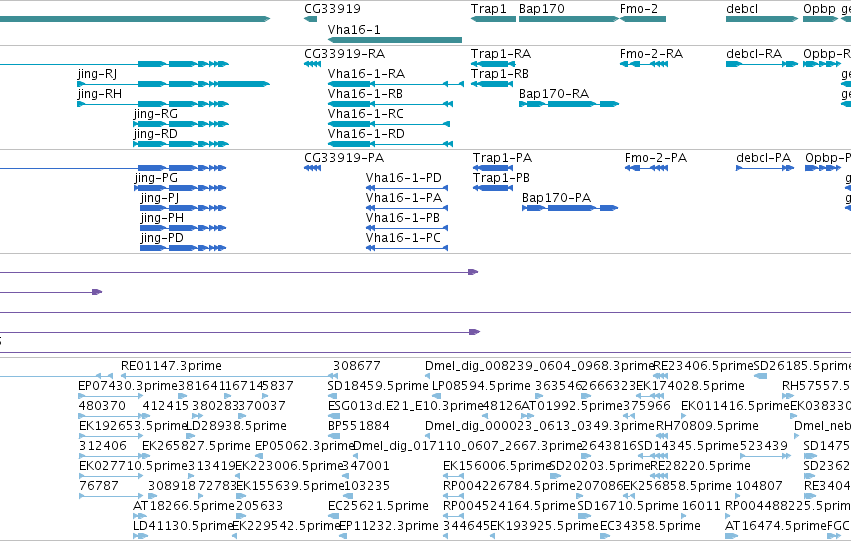Click protein label jing-PJ
851x541 pixels.
point(160,198)
